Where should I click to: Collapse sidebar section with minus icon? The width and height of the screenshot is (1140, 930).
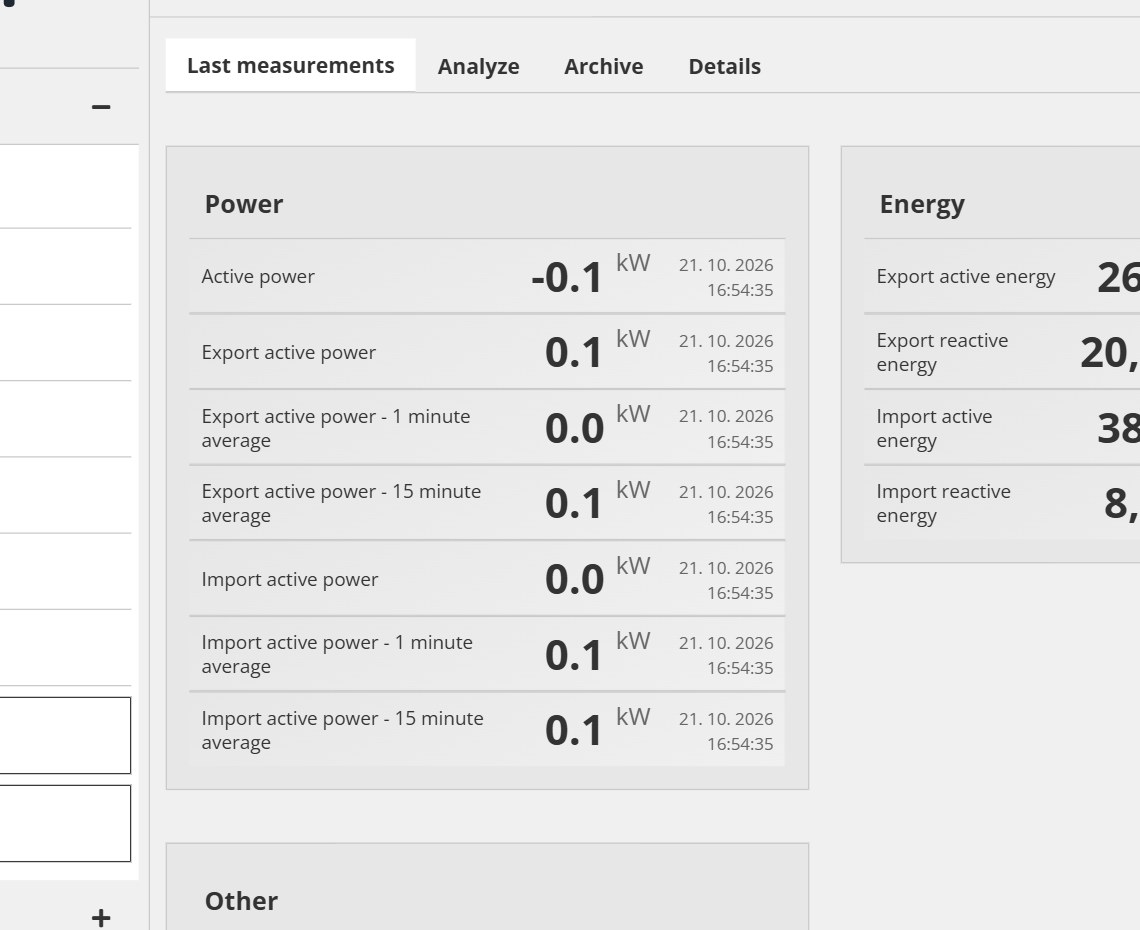pos(101,107)
